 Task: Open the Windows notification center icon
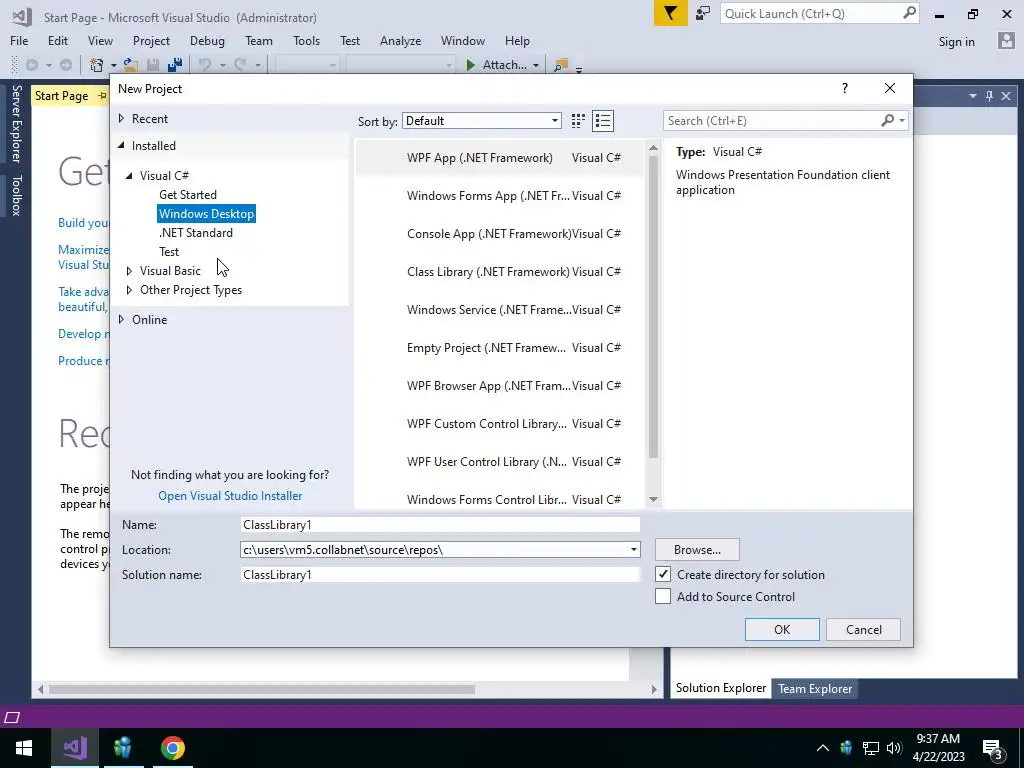(993, 748)
